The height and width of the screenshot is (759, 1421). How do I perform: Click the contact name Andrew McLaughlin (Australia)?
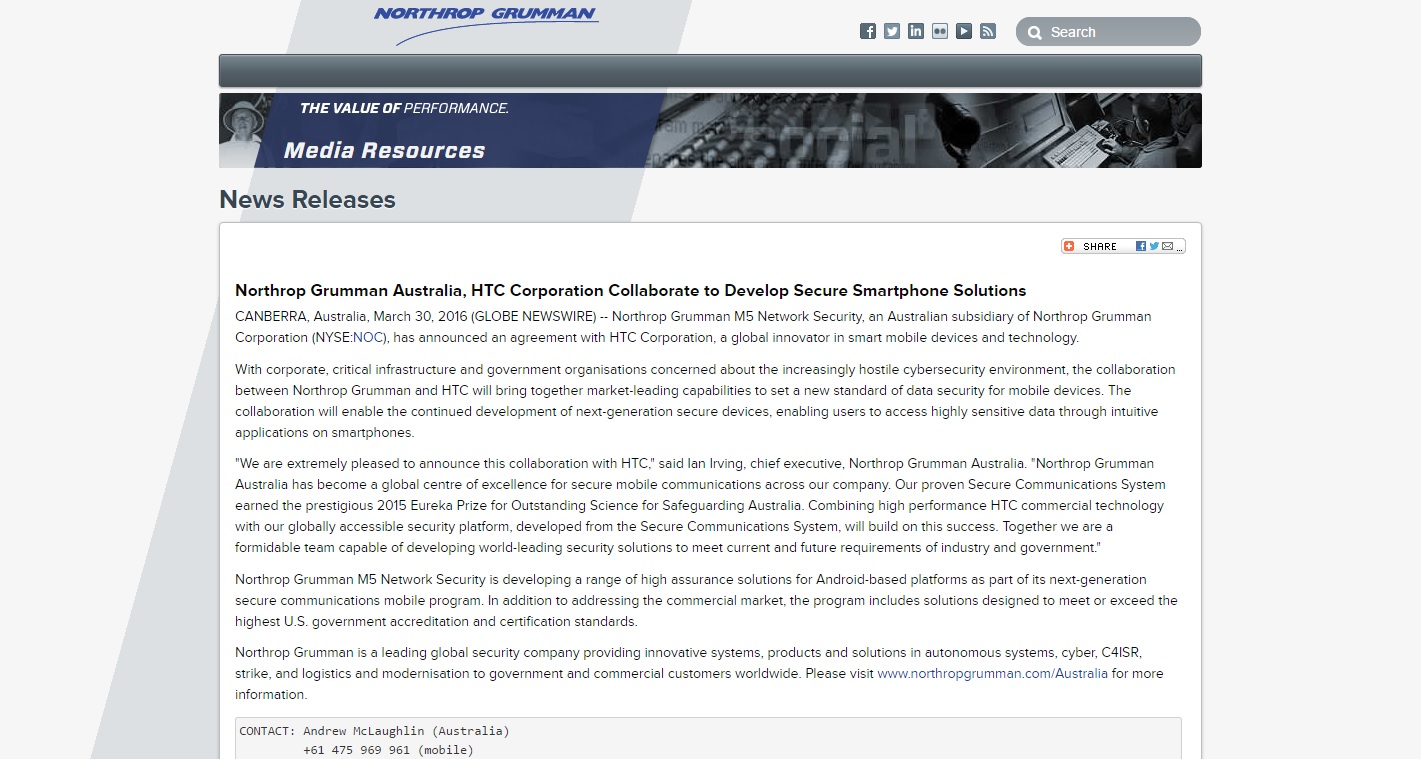click(406, 731)
